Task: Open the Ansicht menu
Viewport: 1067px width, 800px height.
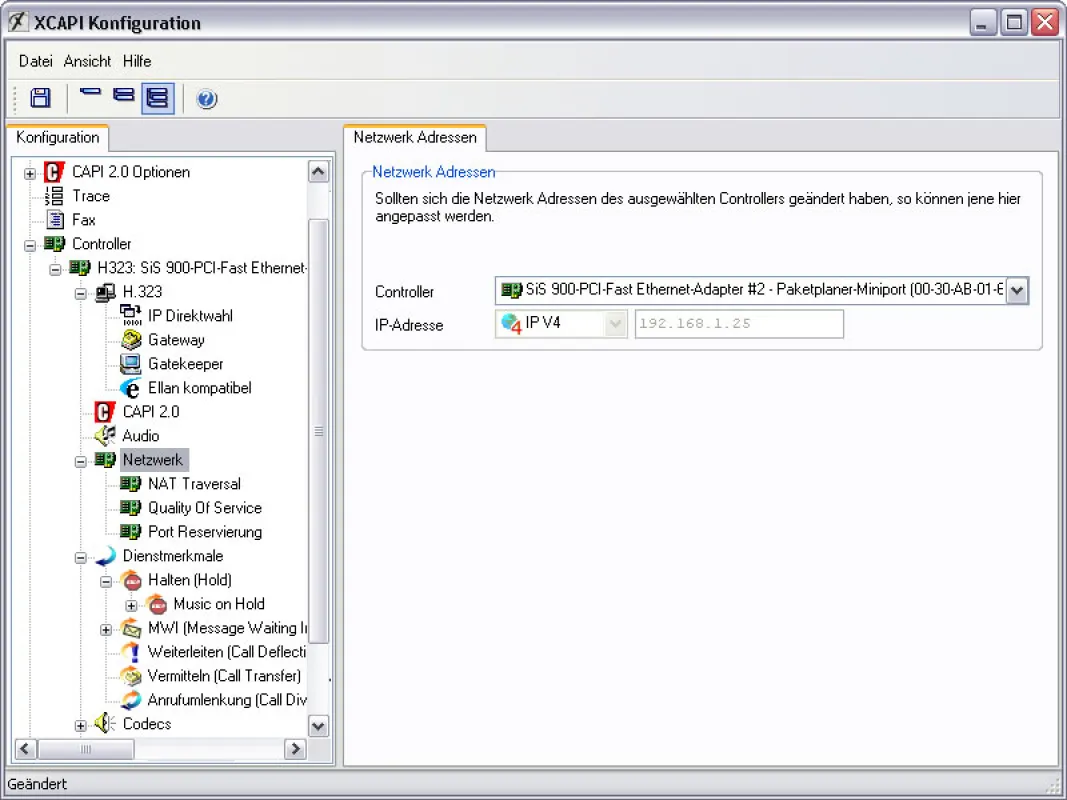Action: [x=87, y=61]
